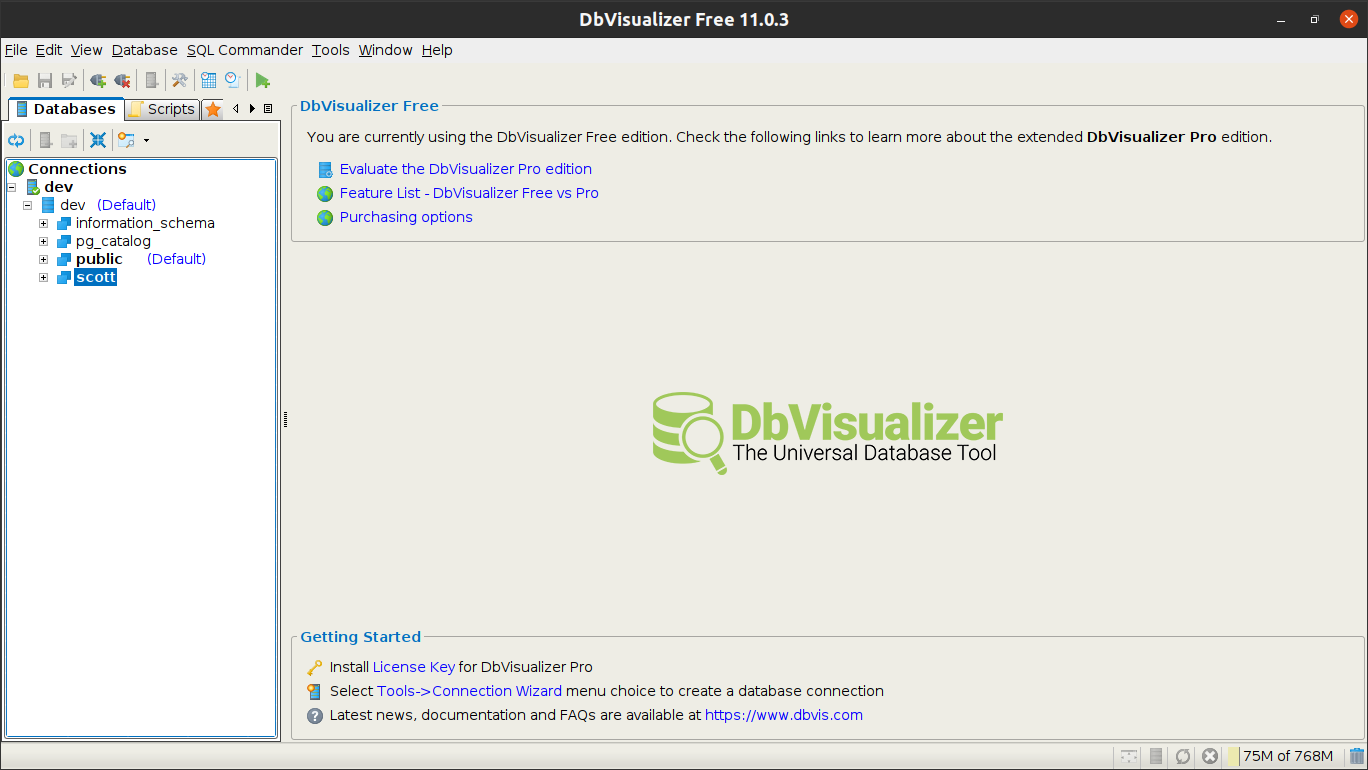Open the dropdown arrow beside the filter icon
The image size is (1368, 770).
[146, 140]
